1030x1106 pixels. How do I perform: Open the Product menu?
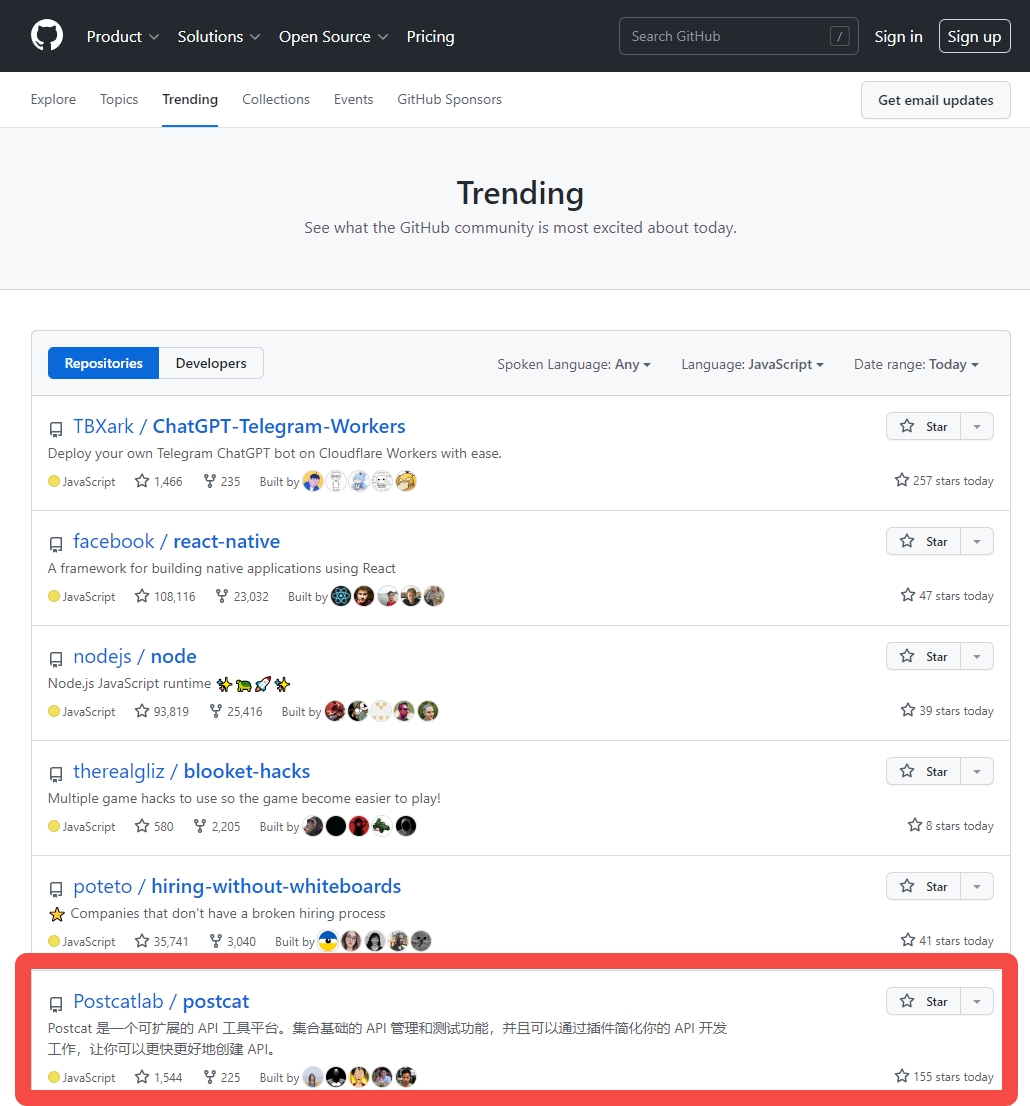click(x=123, y=37)
